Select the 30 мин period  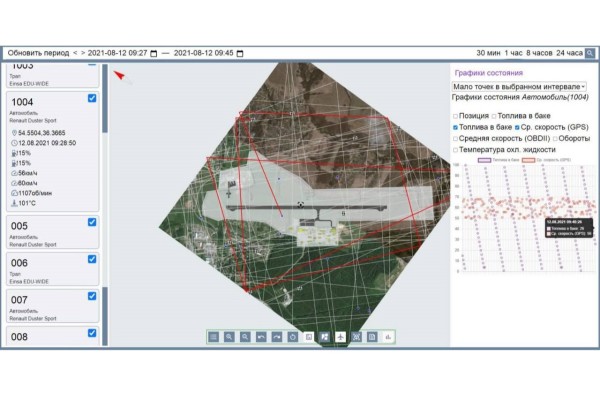pos(487,52)
